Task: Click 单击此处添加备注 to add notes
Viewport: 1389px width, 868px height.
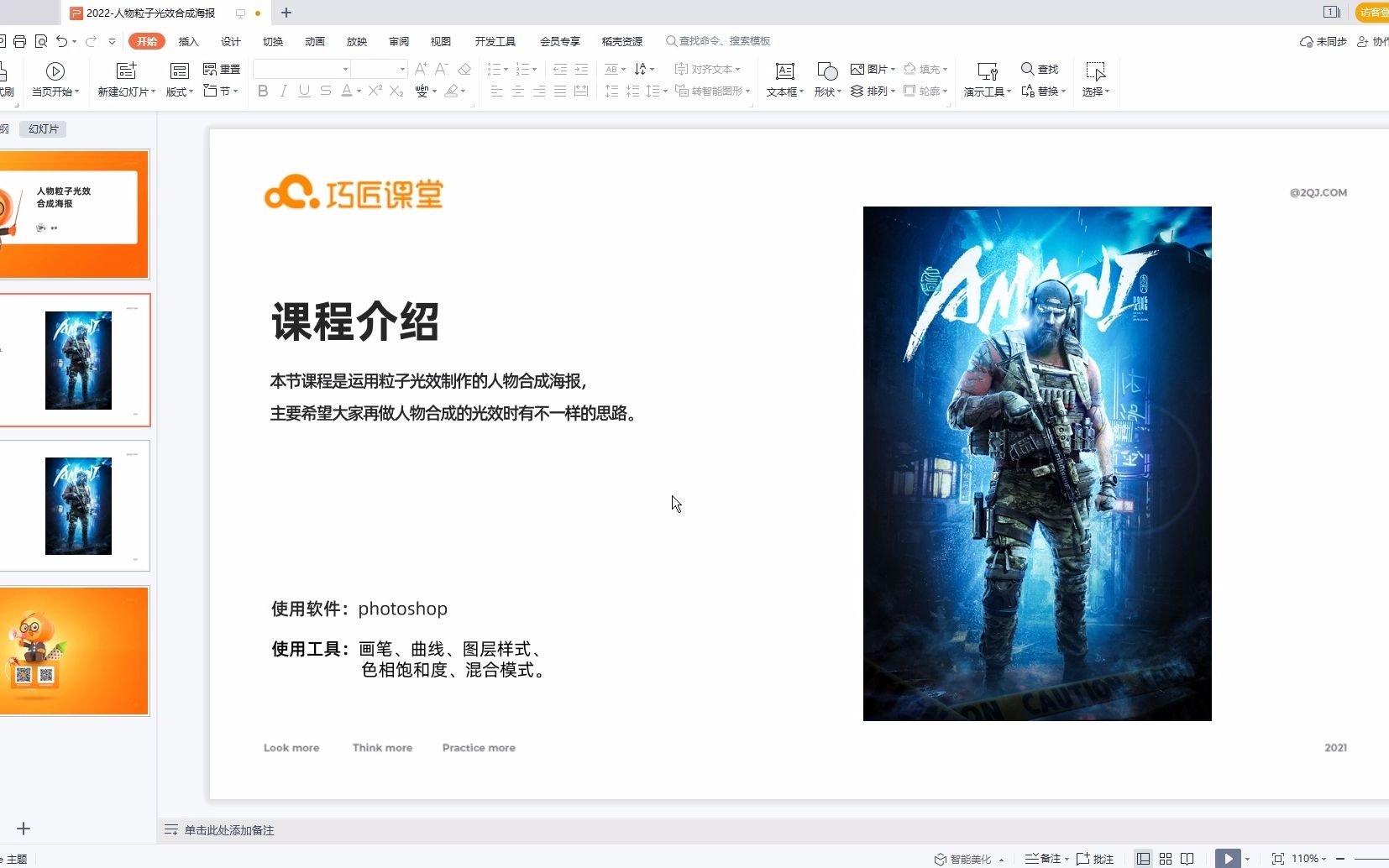Action: [228, 830]
